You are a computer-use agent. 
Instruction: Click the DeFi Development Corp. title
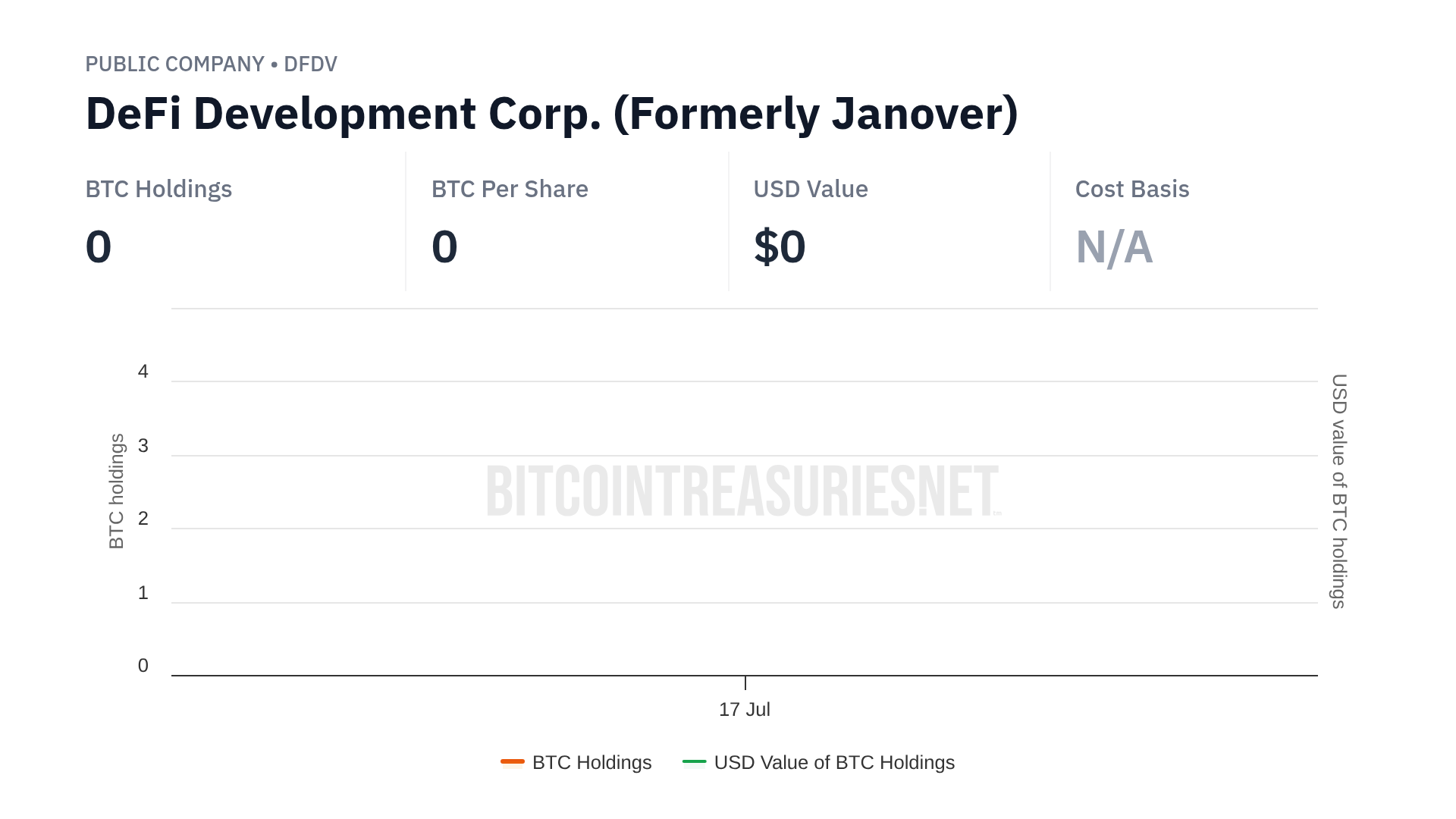551,114
